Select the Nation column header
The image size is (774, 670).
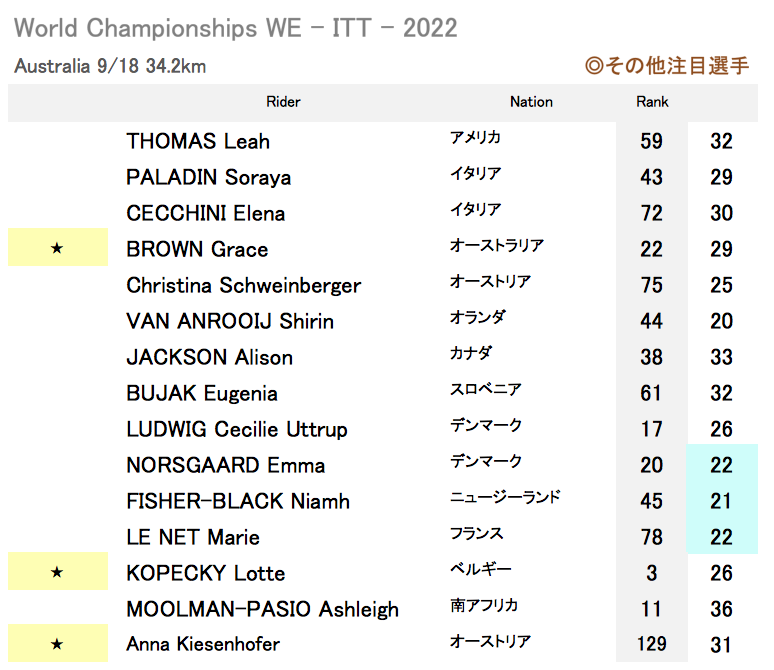[531, 102]
